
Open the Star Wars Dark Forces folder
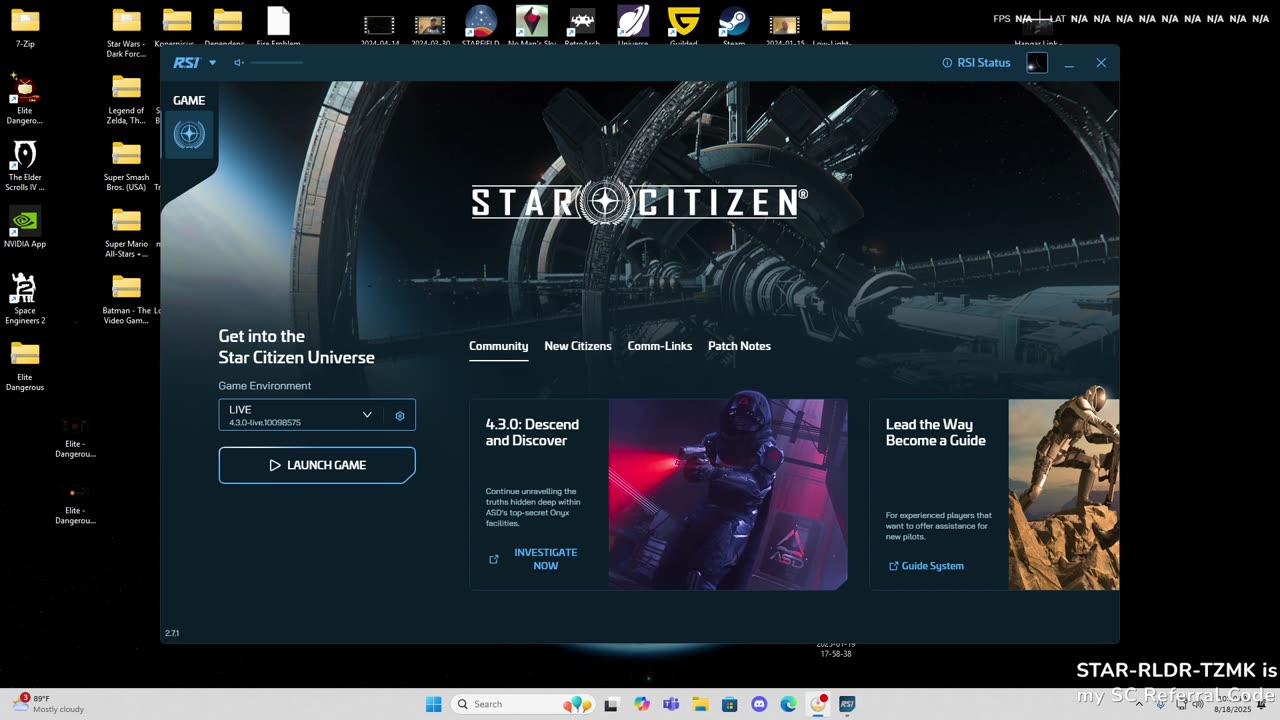point(126,31)
